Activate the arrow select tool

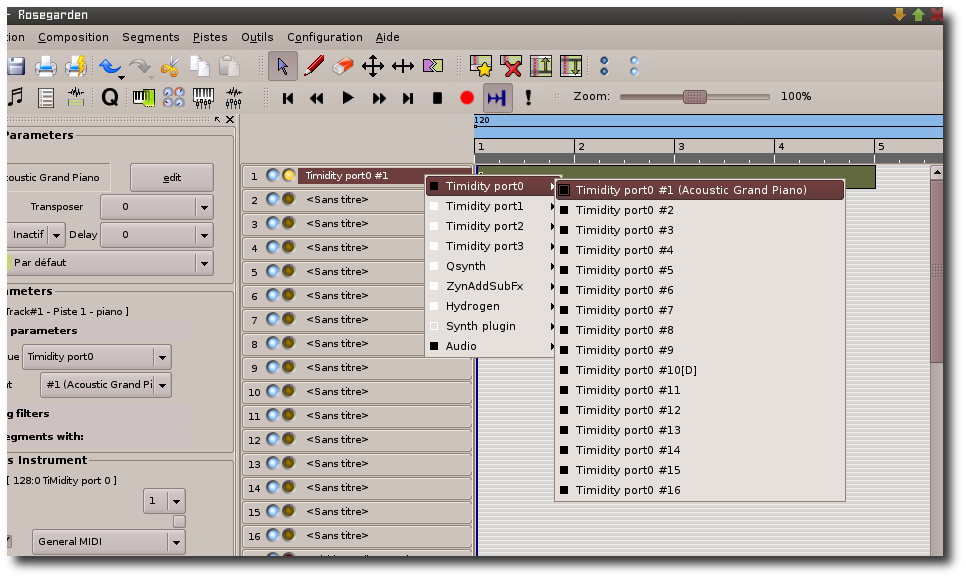(283, 66)
